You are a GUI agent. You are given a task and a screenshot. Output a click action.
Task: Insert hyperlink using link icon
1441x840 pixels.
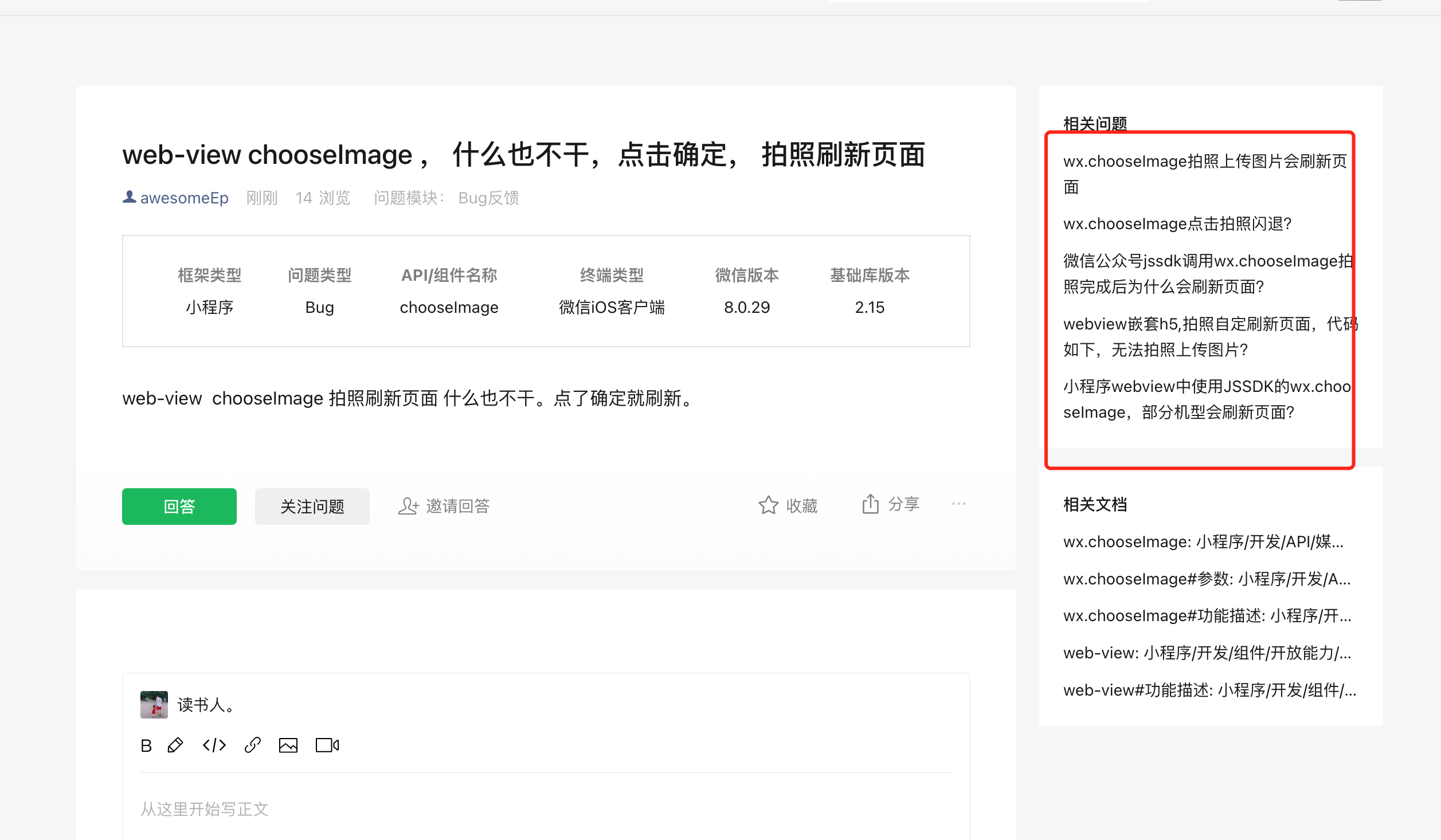252,745
